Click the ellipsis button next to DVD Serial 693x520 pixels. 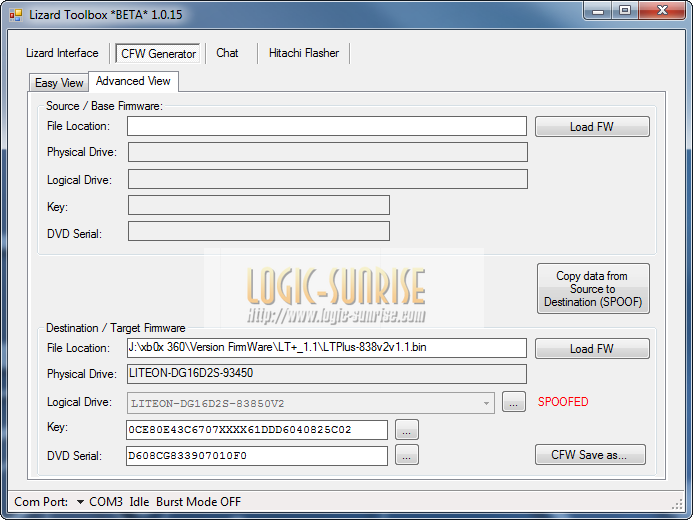(x=407, y=455)
